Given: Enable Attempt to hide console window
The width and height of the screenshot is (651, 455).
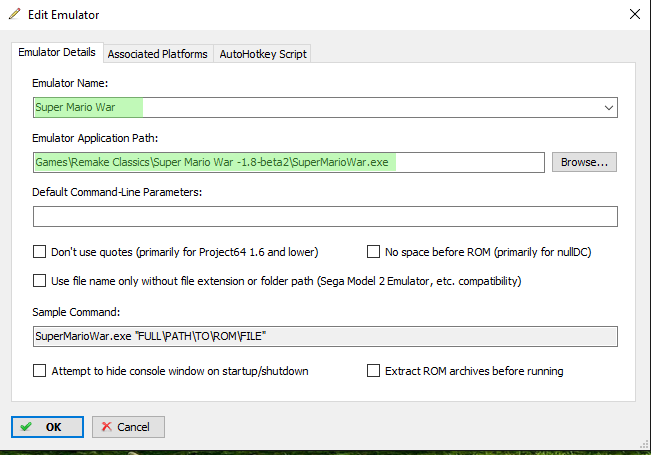Looking at the screenshot, I should click(39, 370).
